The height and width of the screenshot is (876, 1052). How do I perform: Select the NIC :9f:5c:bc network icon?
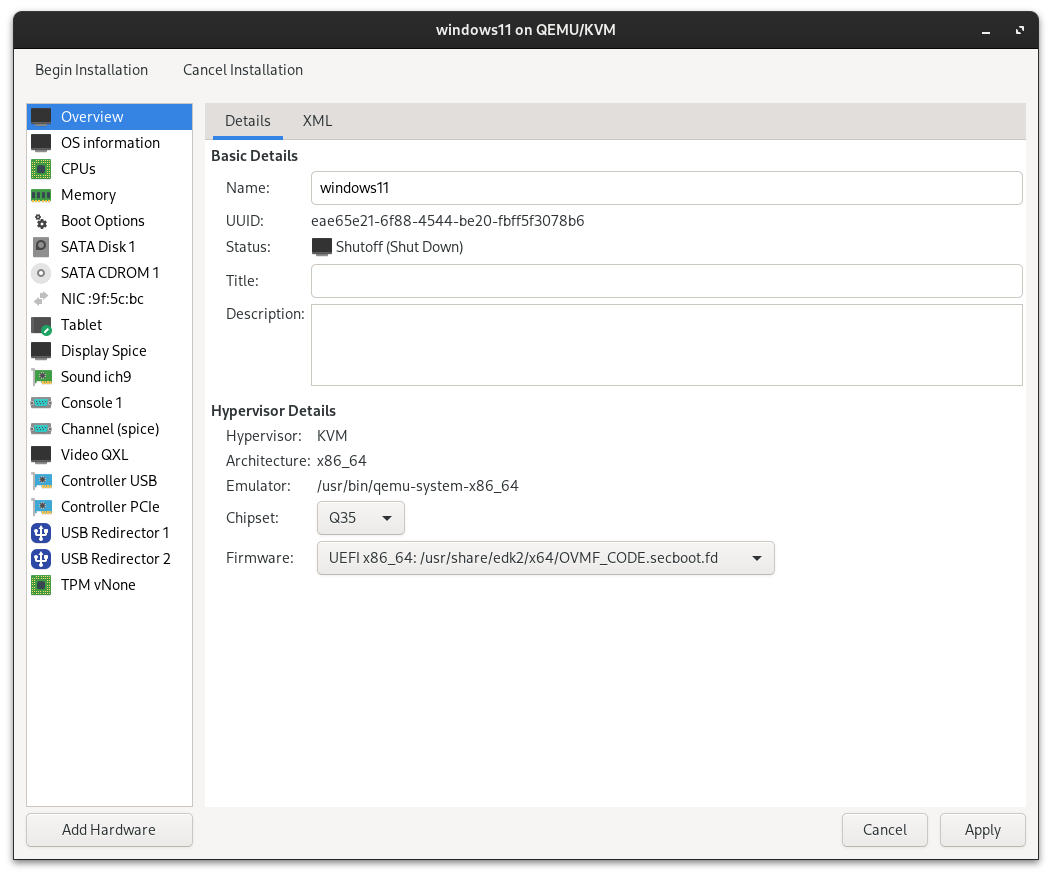tap(41, 299)
